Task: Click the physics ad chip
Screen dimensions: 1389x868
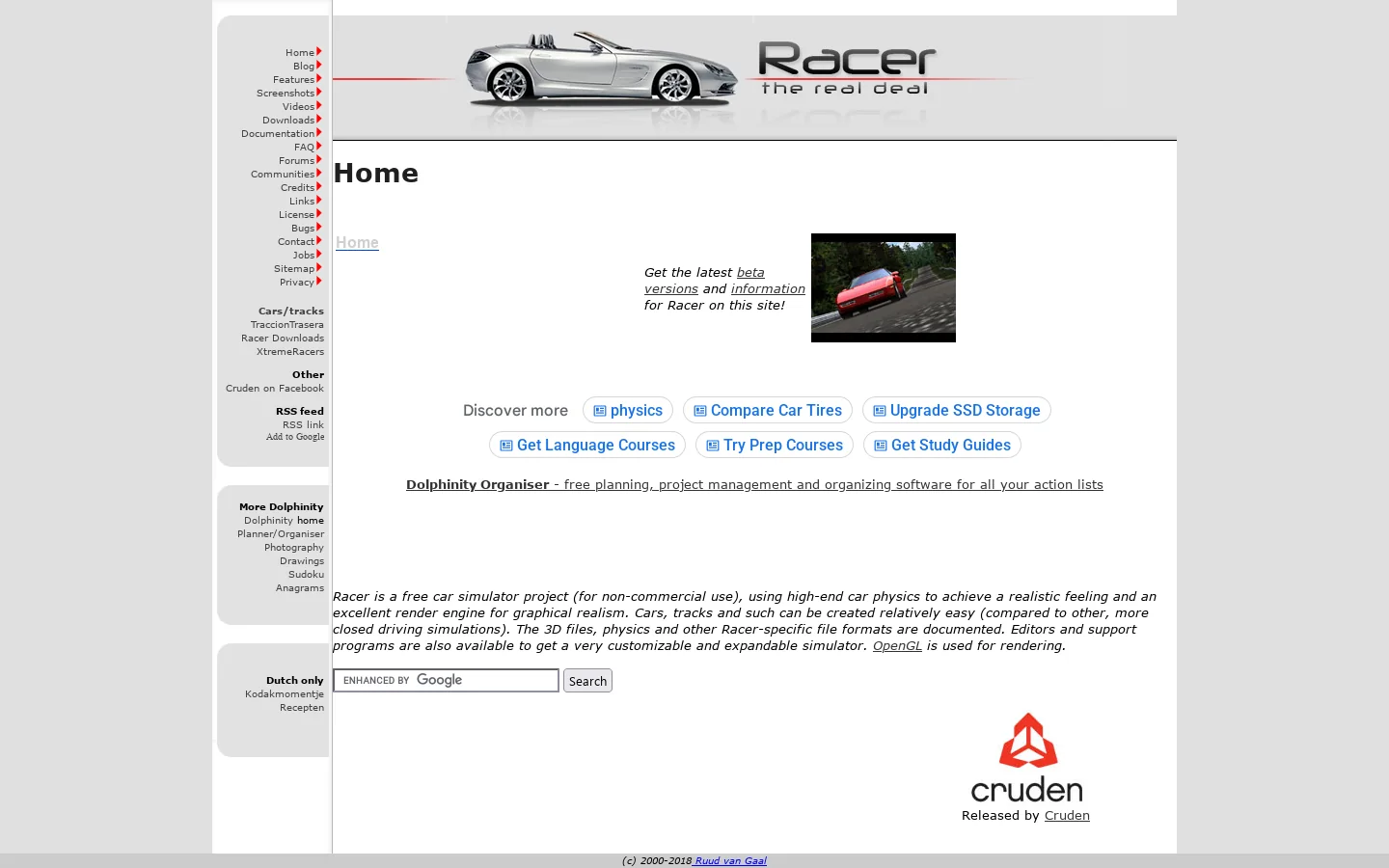Action: pyautogui.click(x=628, y=411)
